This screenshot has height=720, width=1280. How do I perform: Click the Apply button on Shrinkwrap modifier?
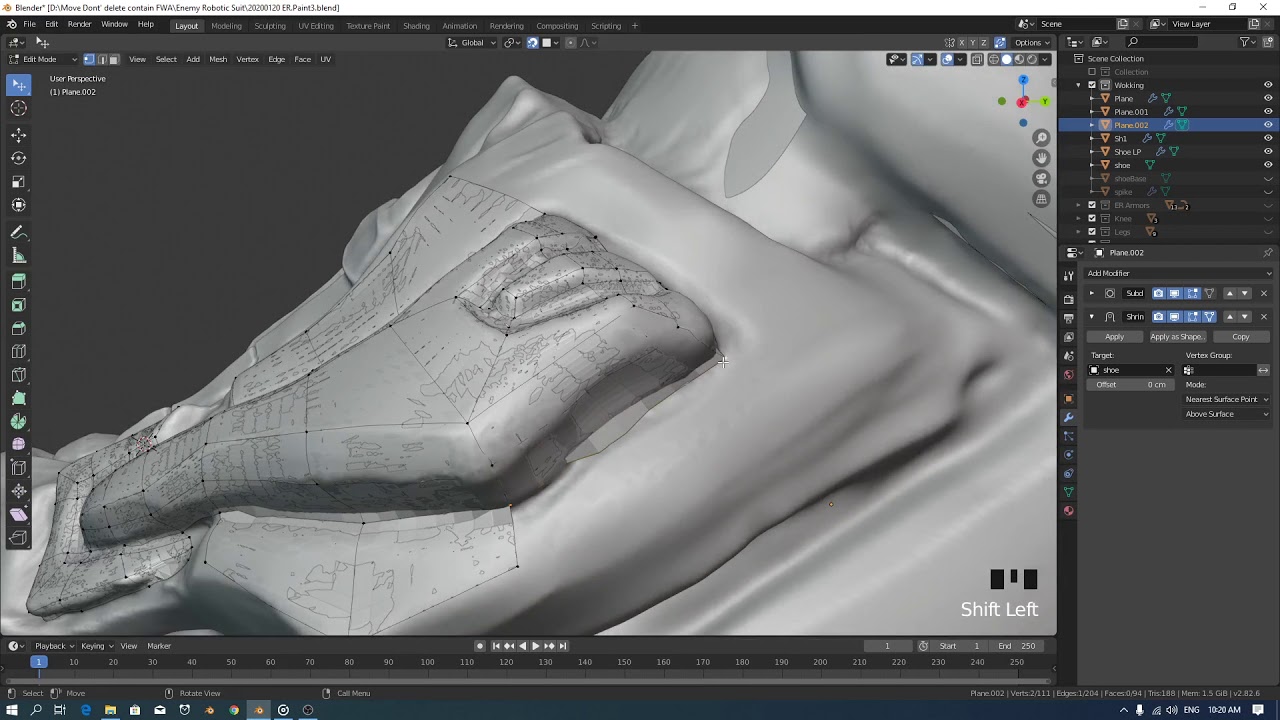(1114, 337)
